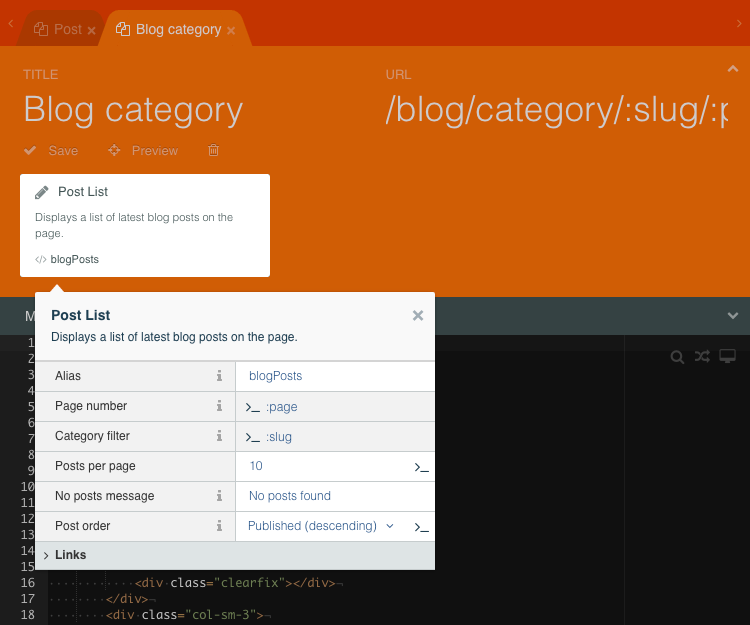
Task: Click the info icon beside Alias
Action: pos(219,376)
